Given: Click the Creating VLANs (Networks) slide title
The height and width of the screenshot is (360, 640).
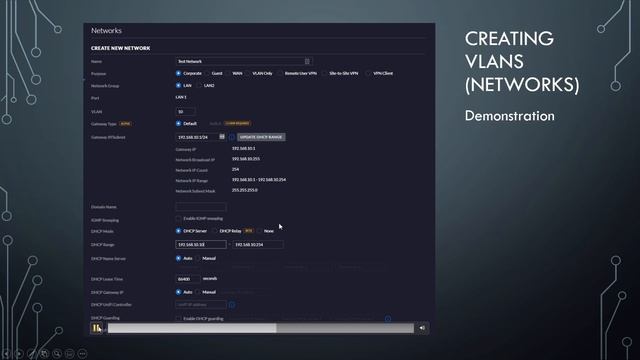Looking at the screenshot, I should point(522,62).
